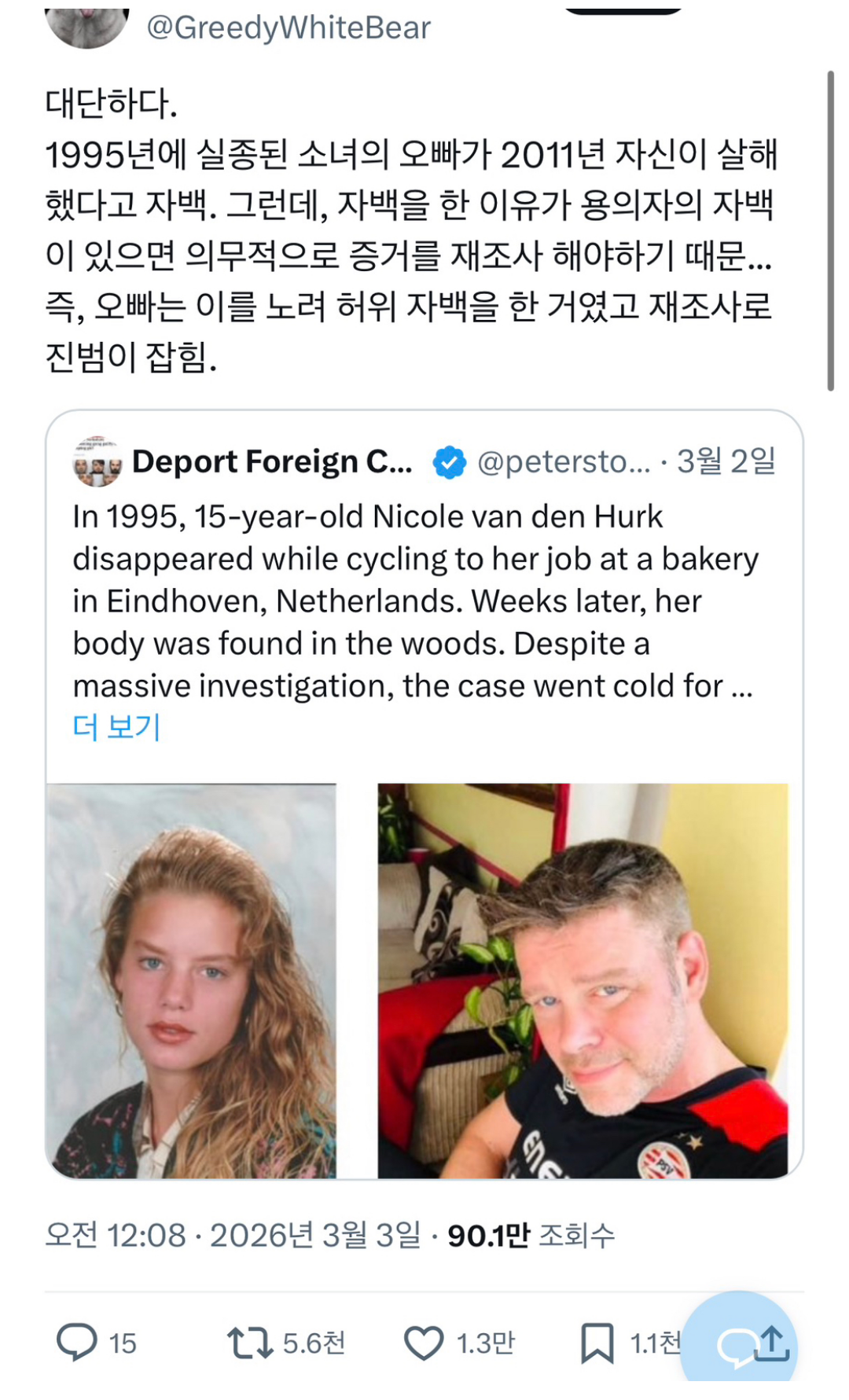Open the reply comment icon

click(77, 1343)
